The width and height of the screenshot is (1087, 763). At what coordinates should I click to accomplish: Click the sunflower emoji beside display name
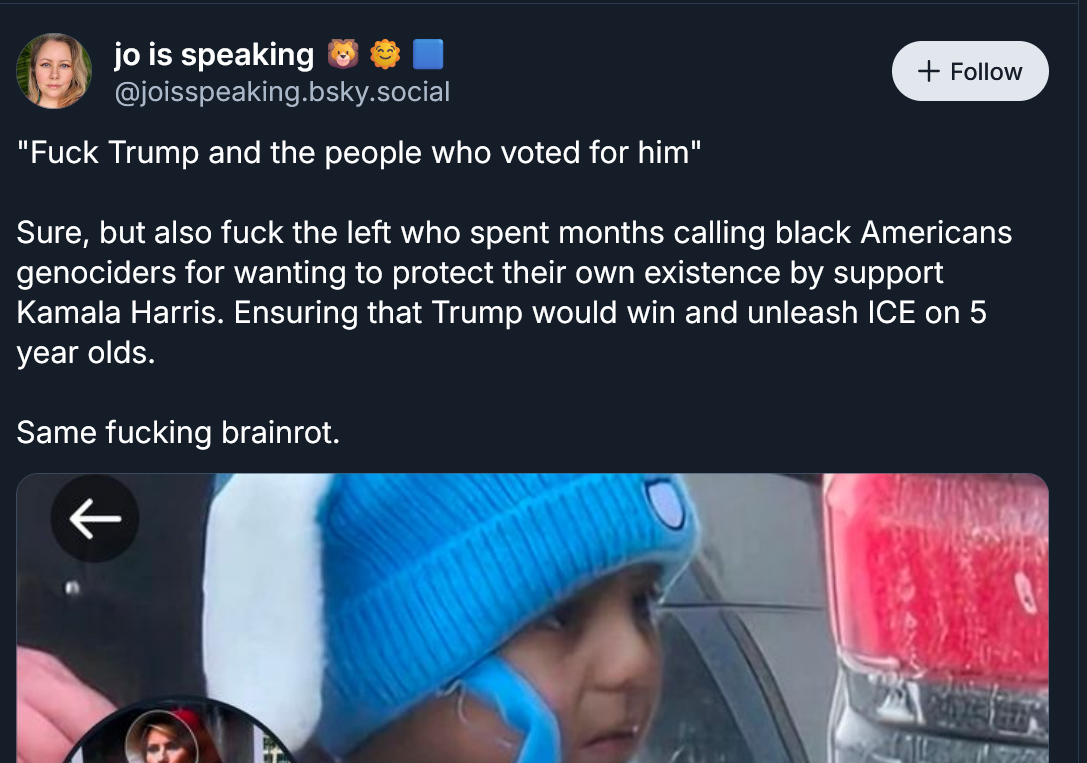coord(385,54)
